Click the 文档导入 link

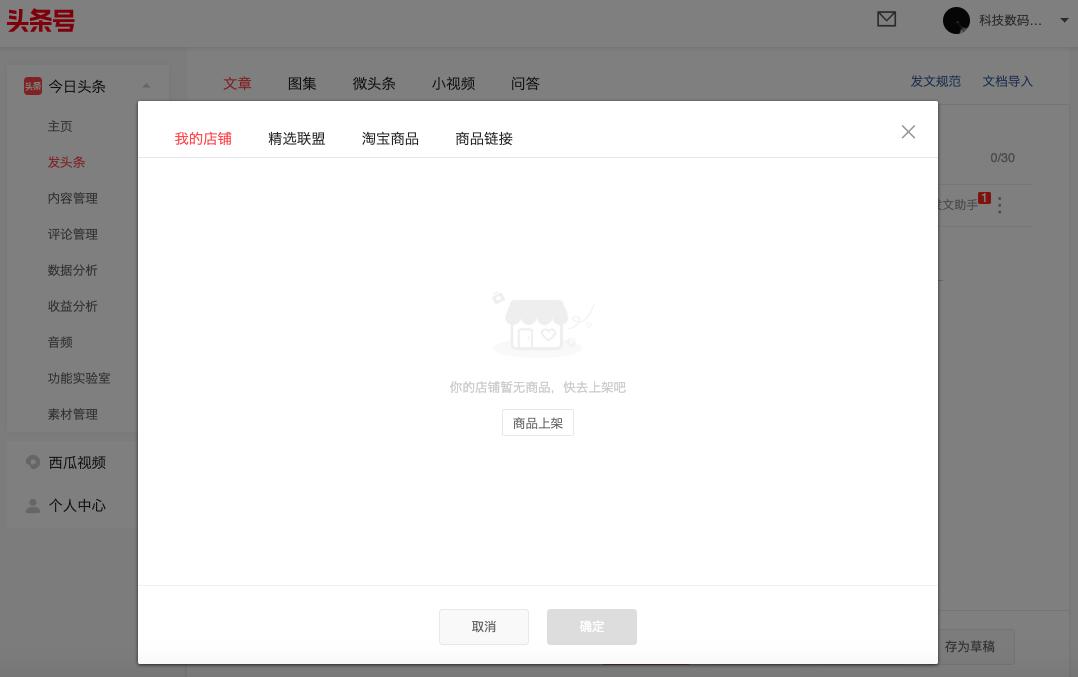click(x=1007, y=81)
